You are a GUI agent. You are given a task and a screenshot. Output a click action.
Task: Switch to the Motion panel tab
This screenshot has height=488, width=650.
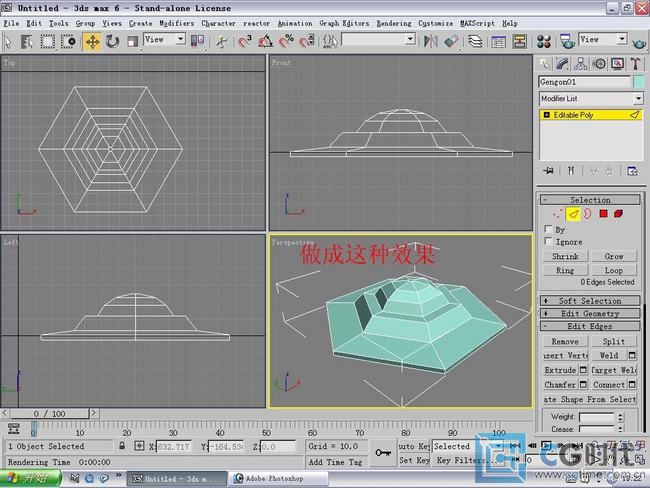click(x=599, y=64)
